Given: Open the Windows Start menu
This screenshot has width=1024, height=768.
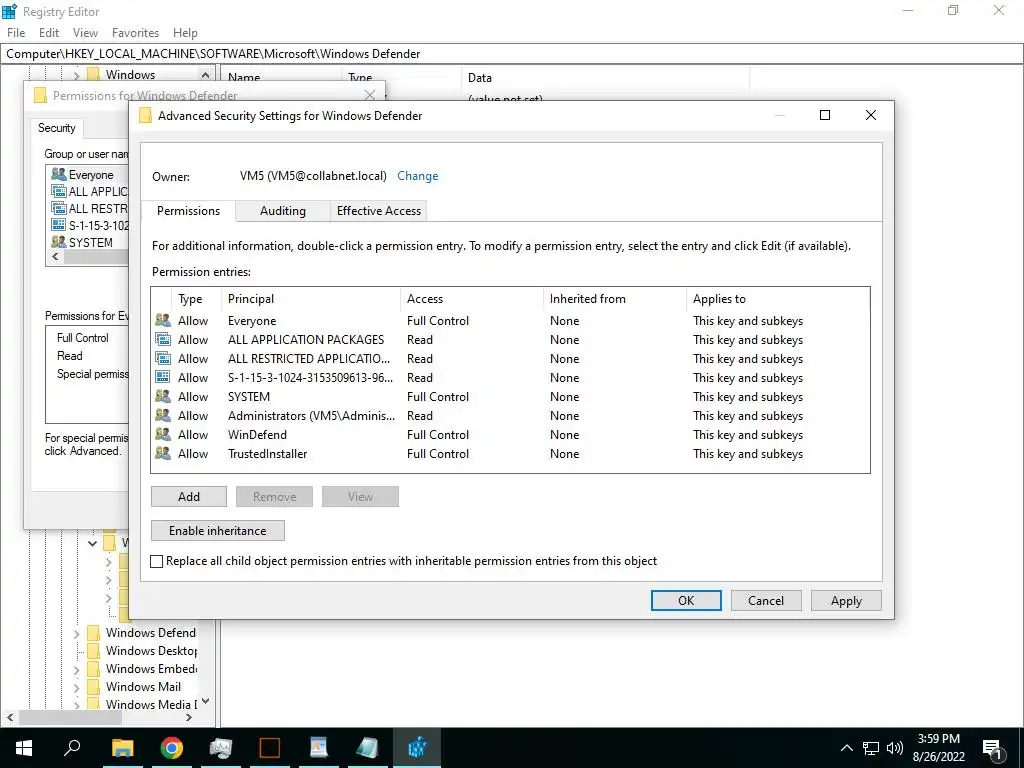Looking at the screenshot, I should click(24, 748).
